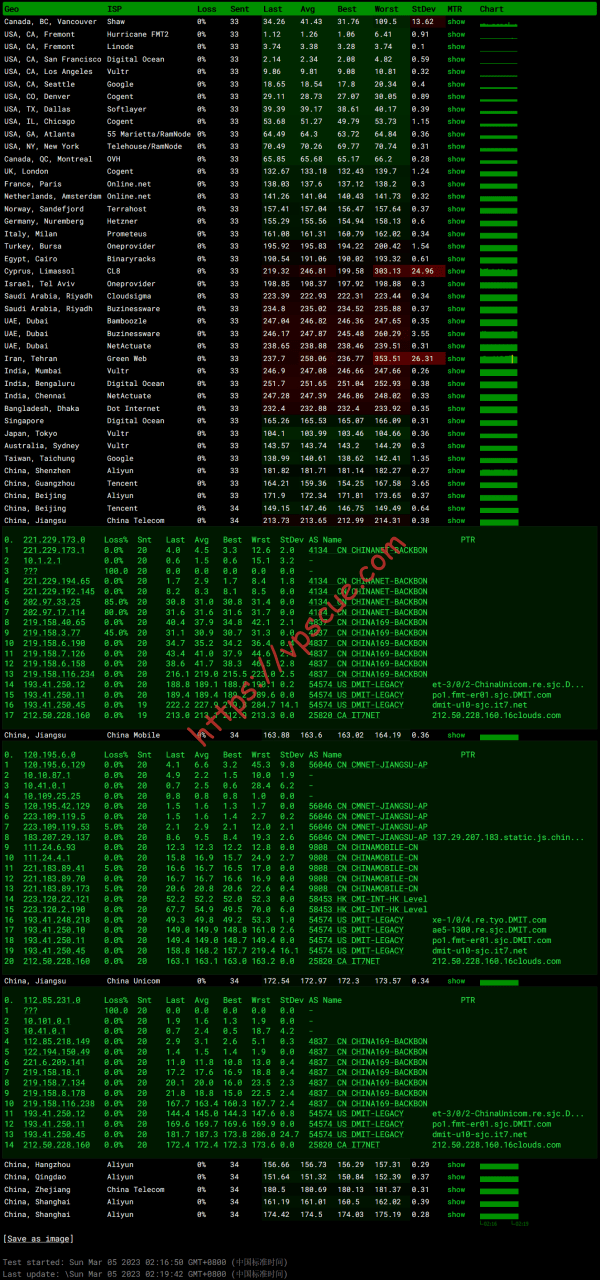This screenshot has height=1280, width=600.
Task: Click the Chart column header
Action: coord(492,8)
